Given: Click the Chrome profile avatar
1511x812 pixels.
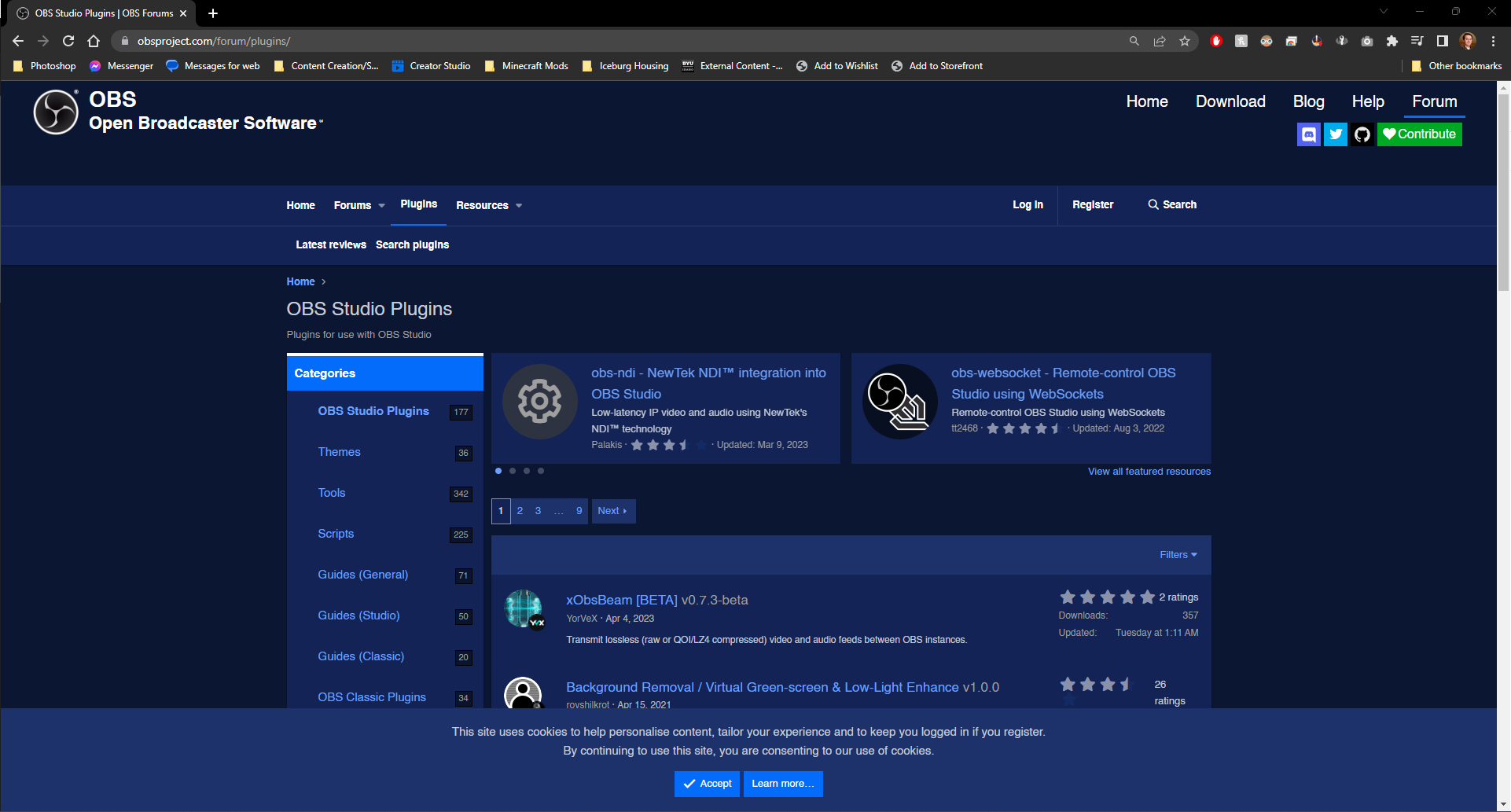Looking at the screenshot, I should pyautogui.click(x=1467, y=41).
